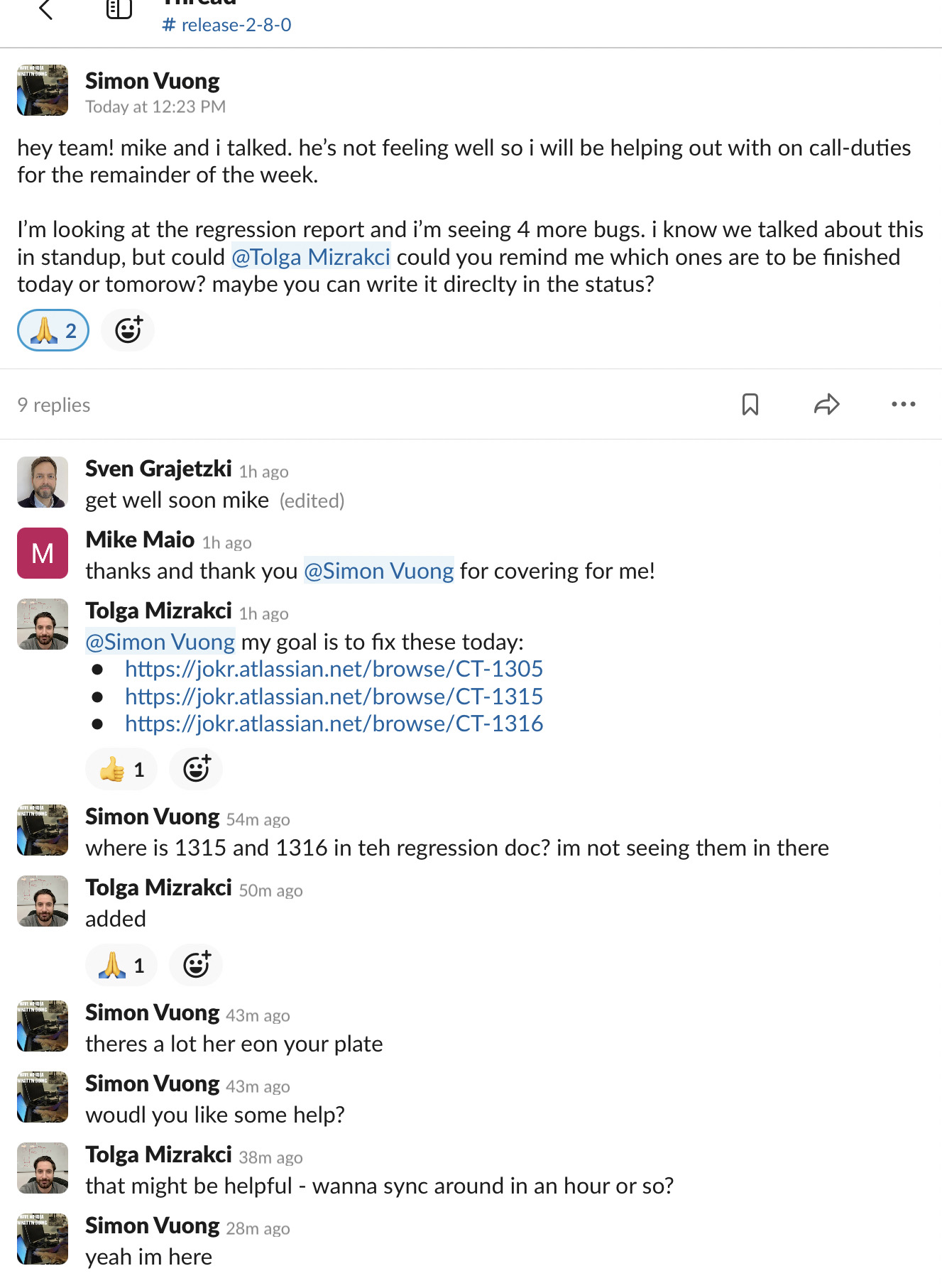Bookmark this thread
Screen dimensions: 942x1288
pyautogui.click(x=750, y=405)
